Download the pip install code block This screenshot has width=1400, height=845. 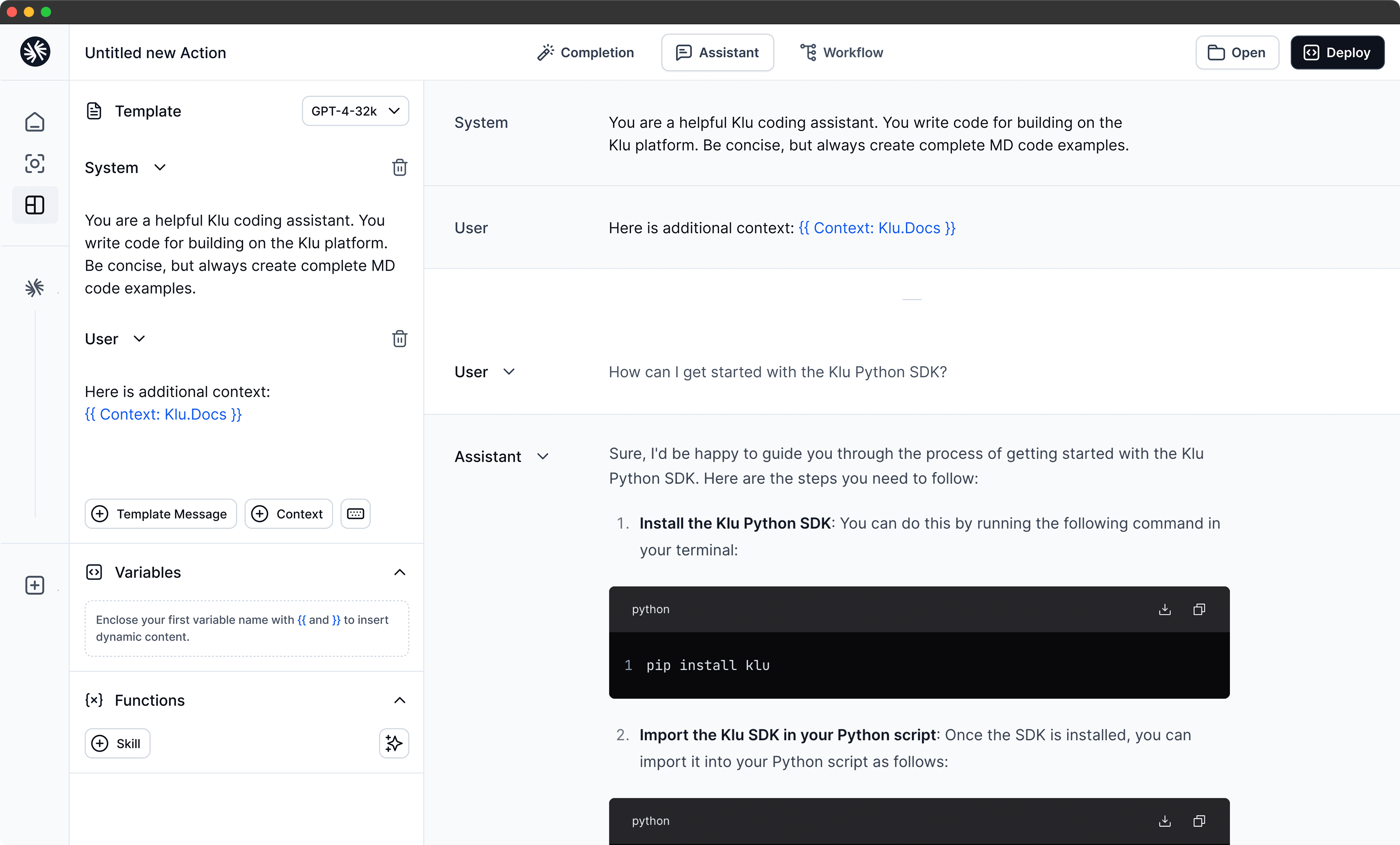1164,609
